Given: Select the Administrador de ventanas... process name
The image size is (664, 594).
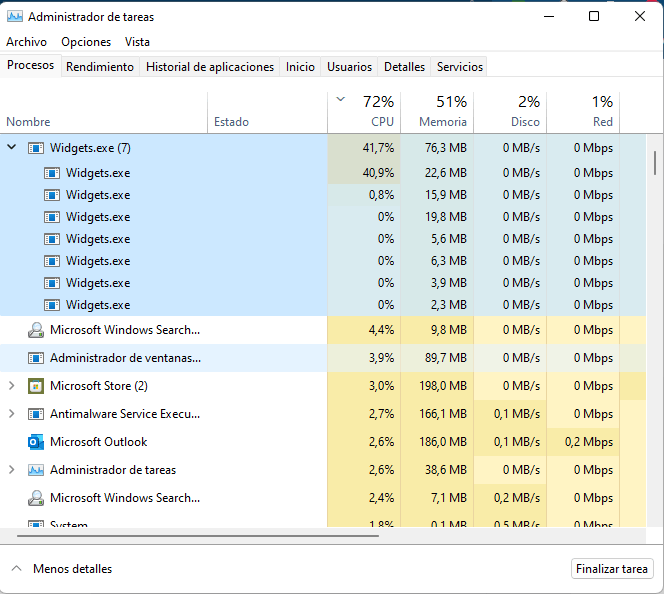Looking at the screenshot, I should [x=125, y=358].
